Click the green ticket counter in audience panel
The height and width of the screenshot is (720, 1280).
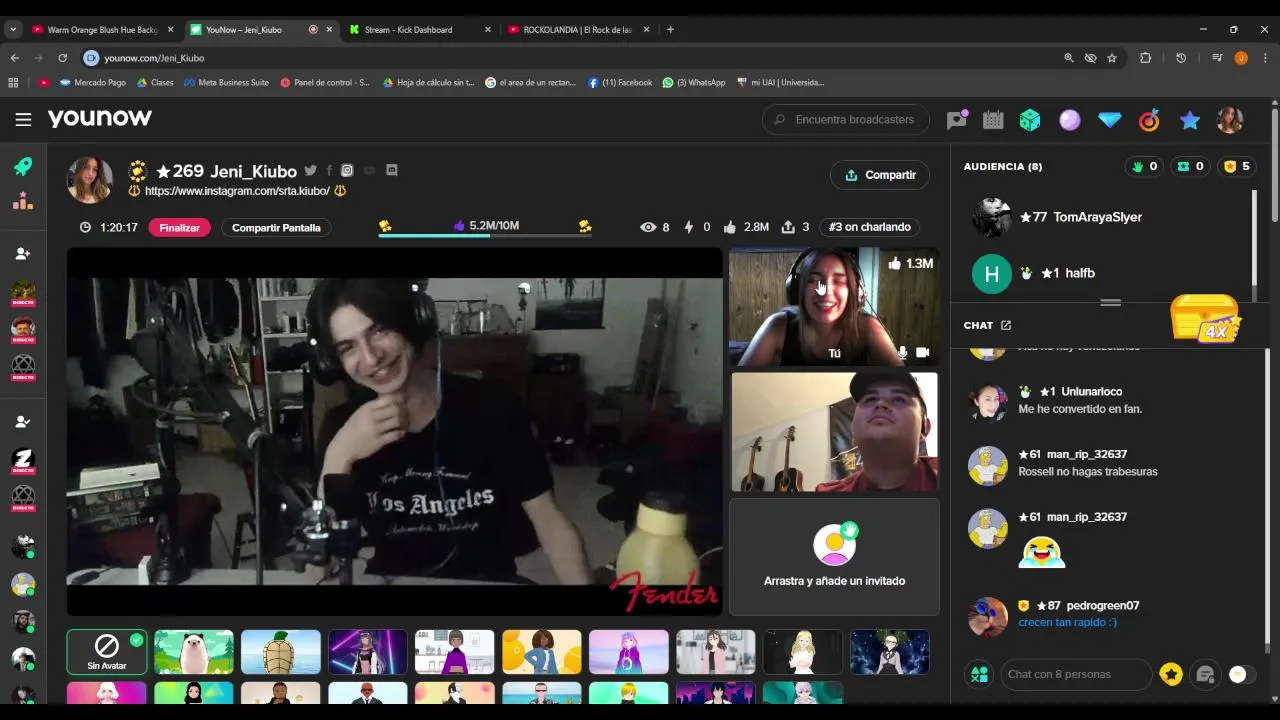coord(1190,167)
